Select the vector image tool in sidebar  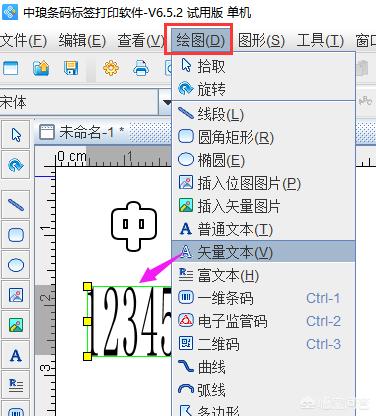coord(16,325)
